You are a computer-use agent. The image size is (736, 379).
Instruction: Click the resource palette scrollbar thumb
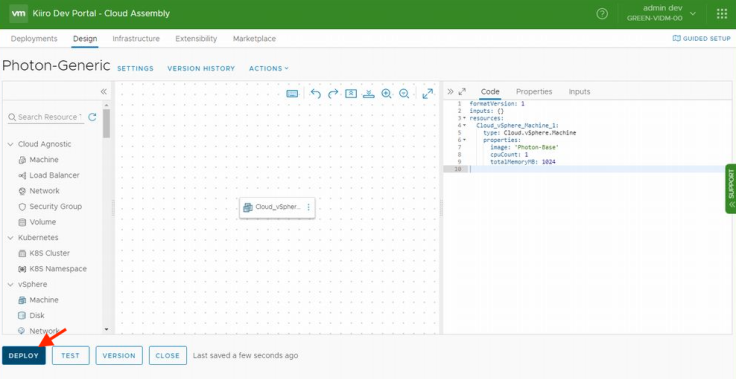pyautogui.click(x=107, y=124)
